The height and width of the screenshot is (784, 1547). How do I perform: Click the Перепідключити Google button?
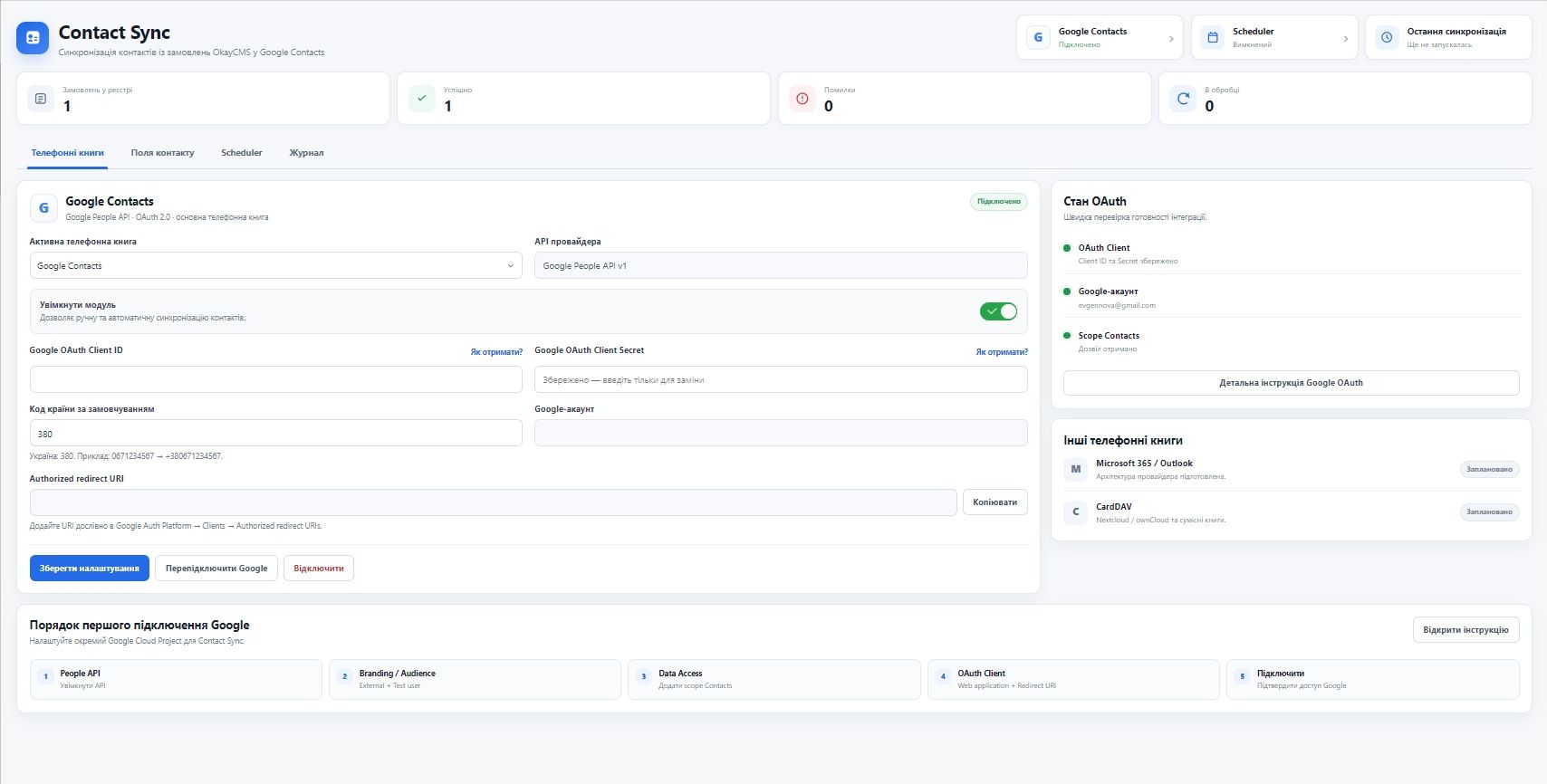[x=216, y=569]
